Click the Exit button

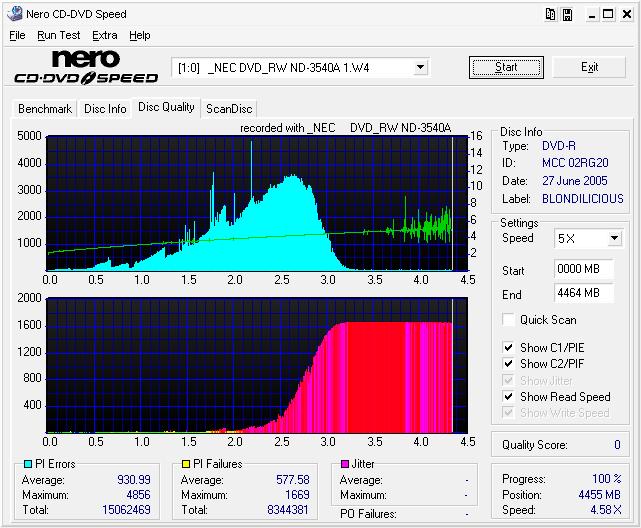click(x=589, y=67)
